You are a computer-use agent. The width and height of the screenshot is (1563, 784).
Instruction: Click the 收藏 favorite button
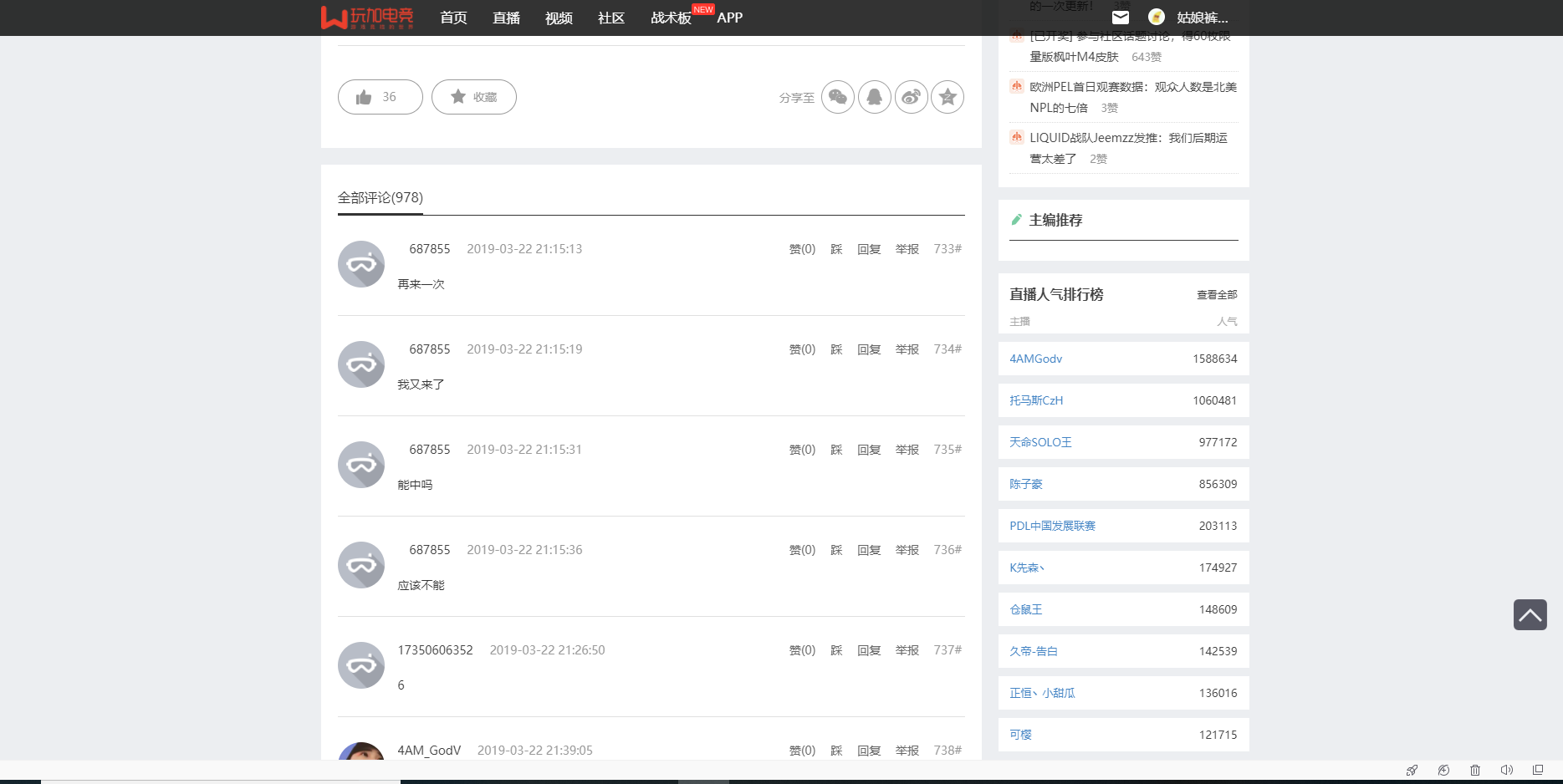coord(474,97)
